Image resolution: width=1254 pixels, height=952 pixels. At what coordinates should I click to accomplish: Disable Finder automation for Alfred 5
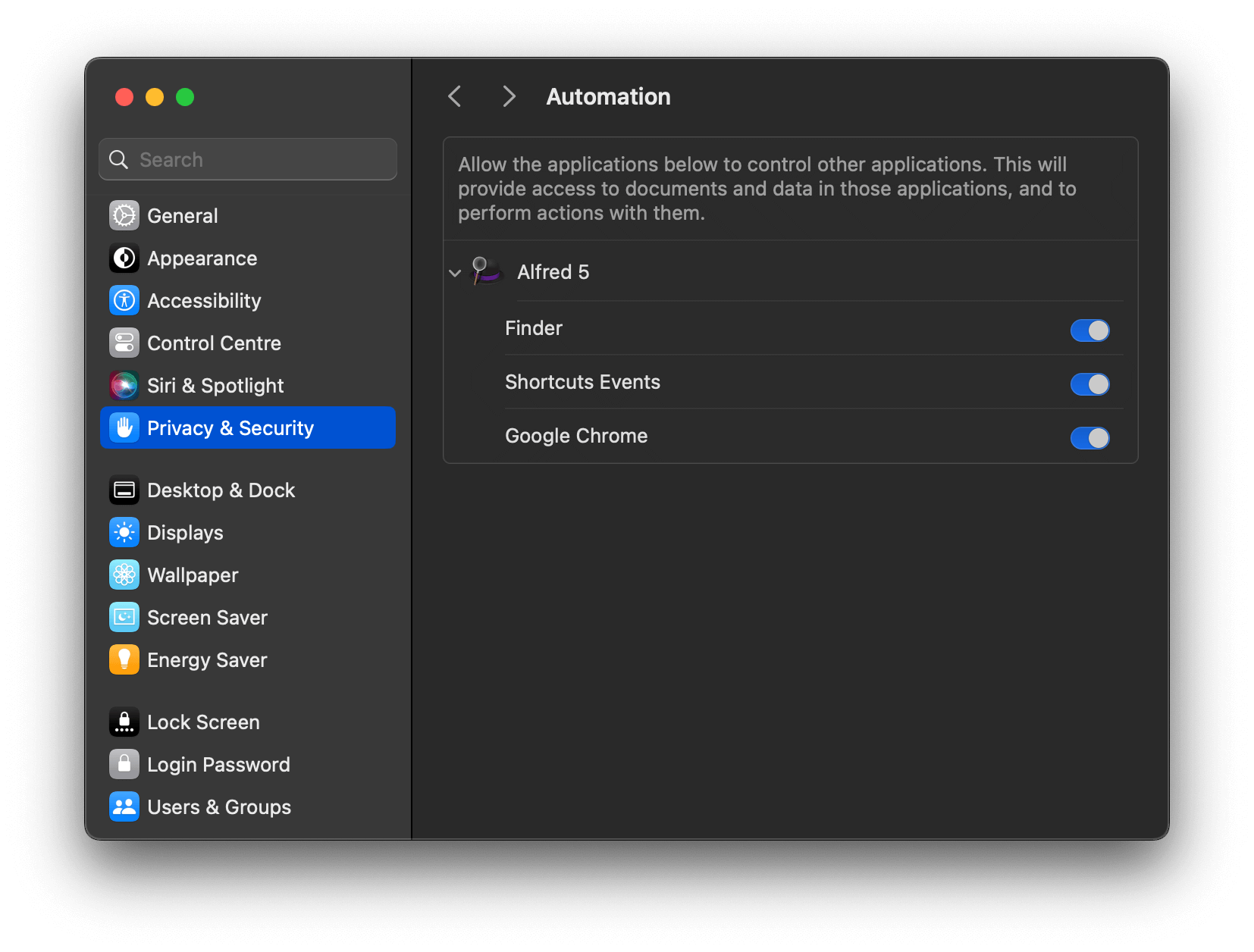[x=1089, y=330]
